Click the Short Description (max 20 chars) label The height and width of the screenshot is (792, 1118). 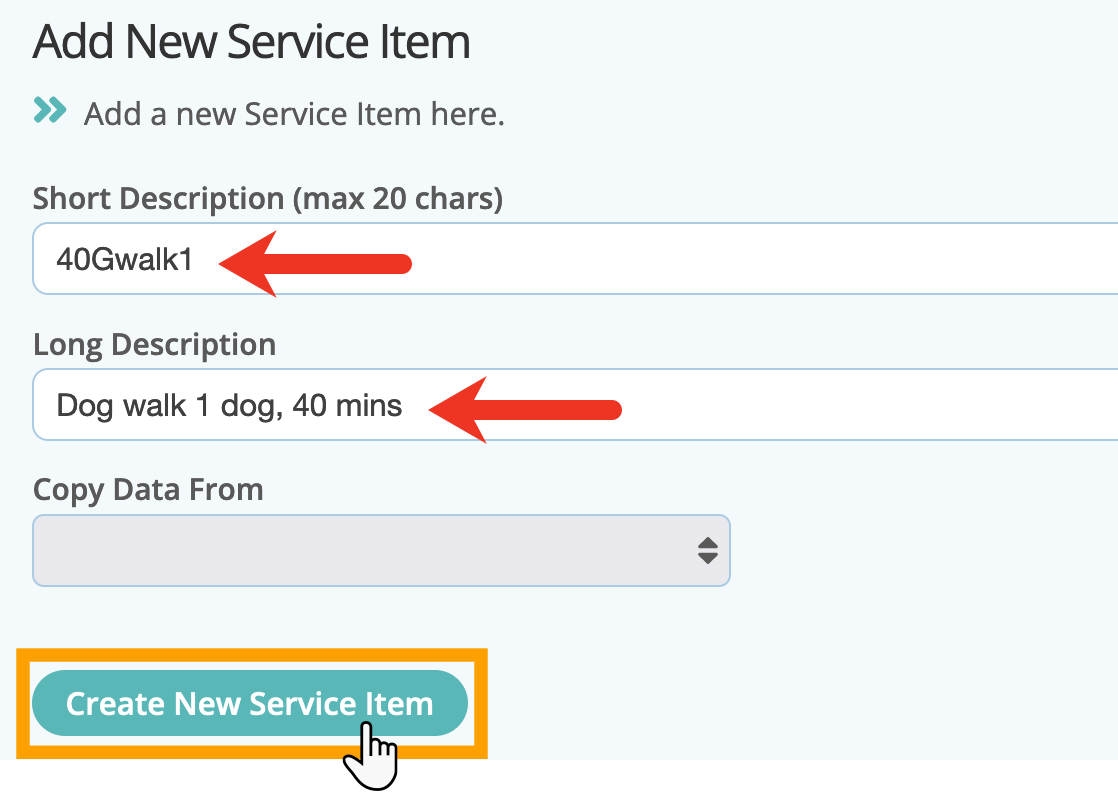point(268,198)
